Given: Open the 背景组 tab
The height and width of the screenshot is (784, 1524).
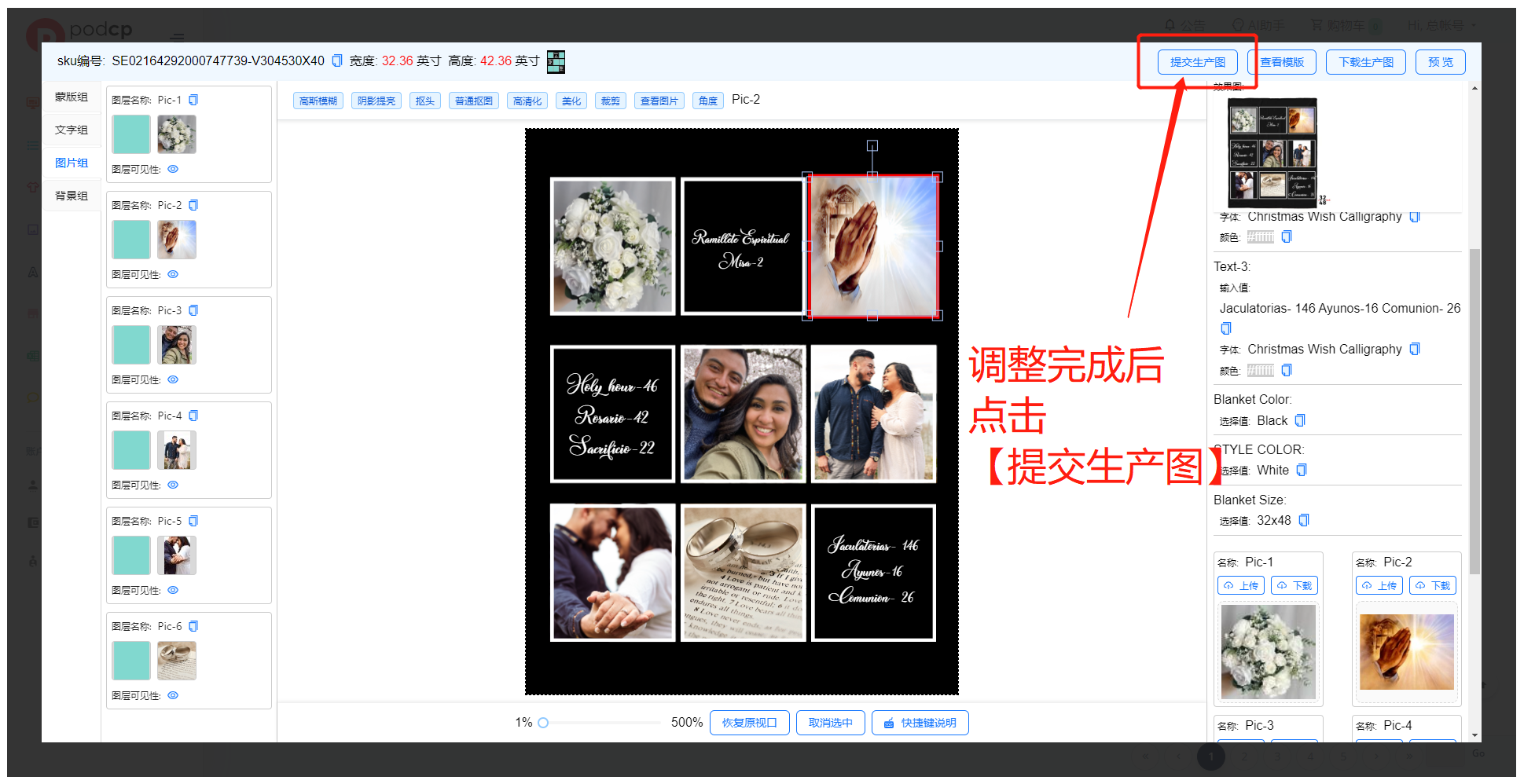Looking at the screenshot, I should tap(72, 196).
